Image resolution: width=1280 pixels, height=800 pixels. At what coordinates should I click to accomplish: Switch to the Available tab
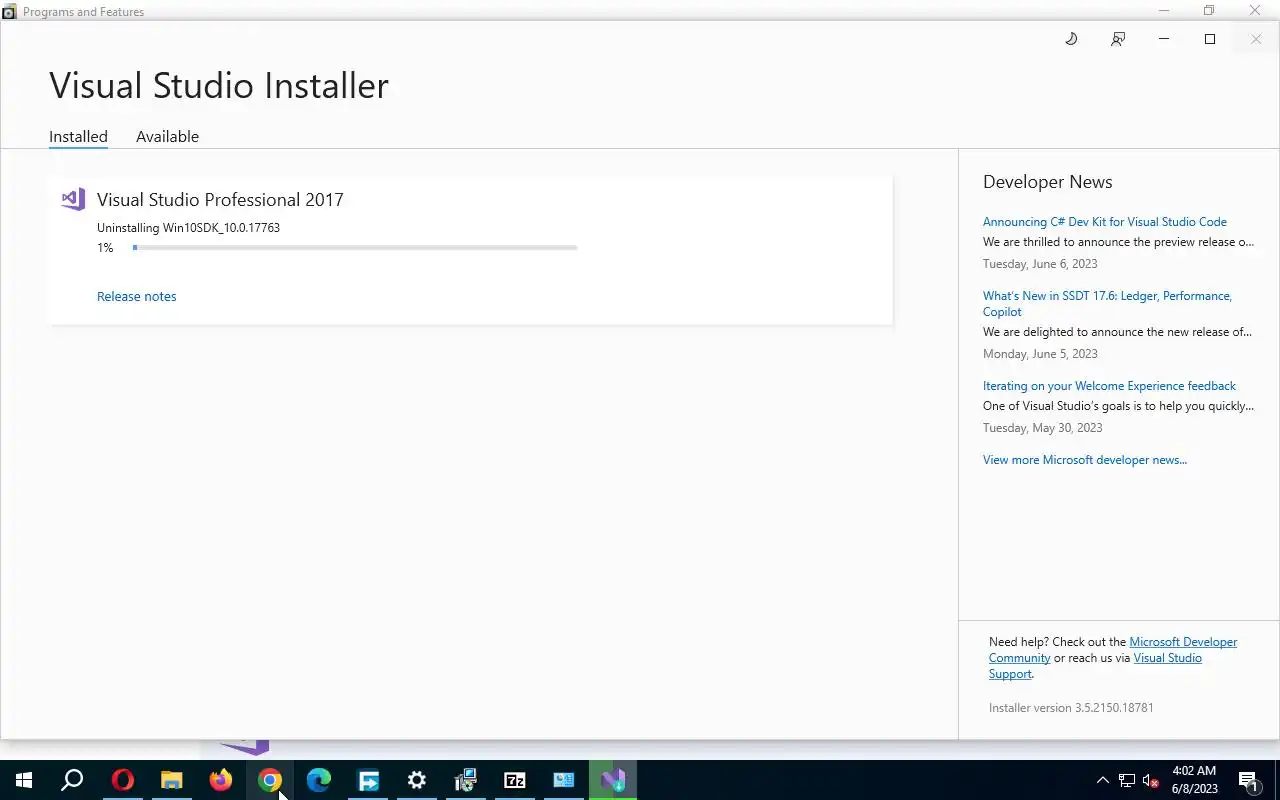pos(167,136)
